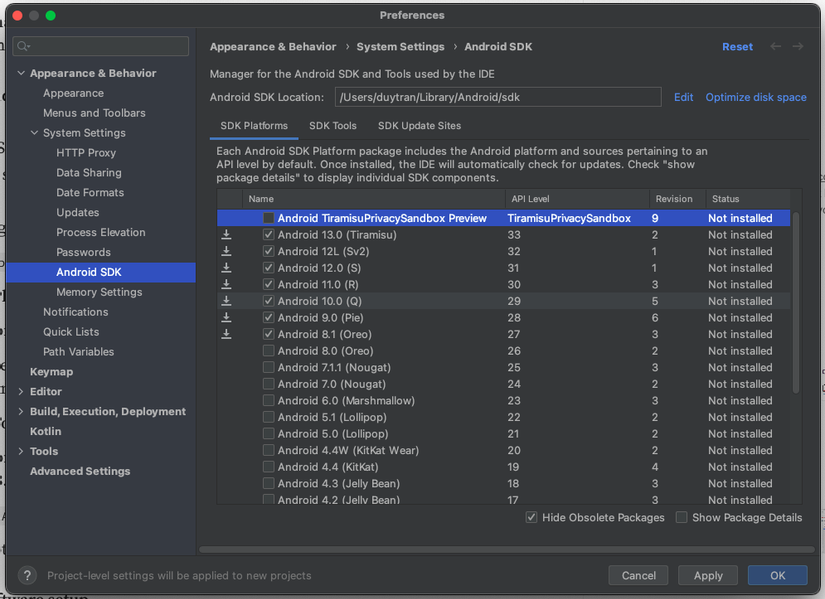Viewport: 825px width, 599px height.
Task: Switch to the SDK Tools tab
Action: tap(333, 126)
